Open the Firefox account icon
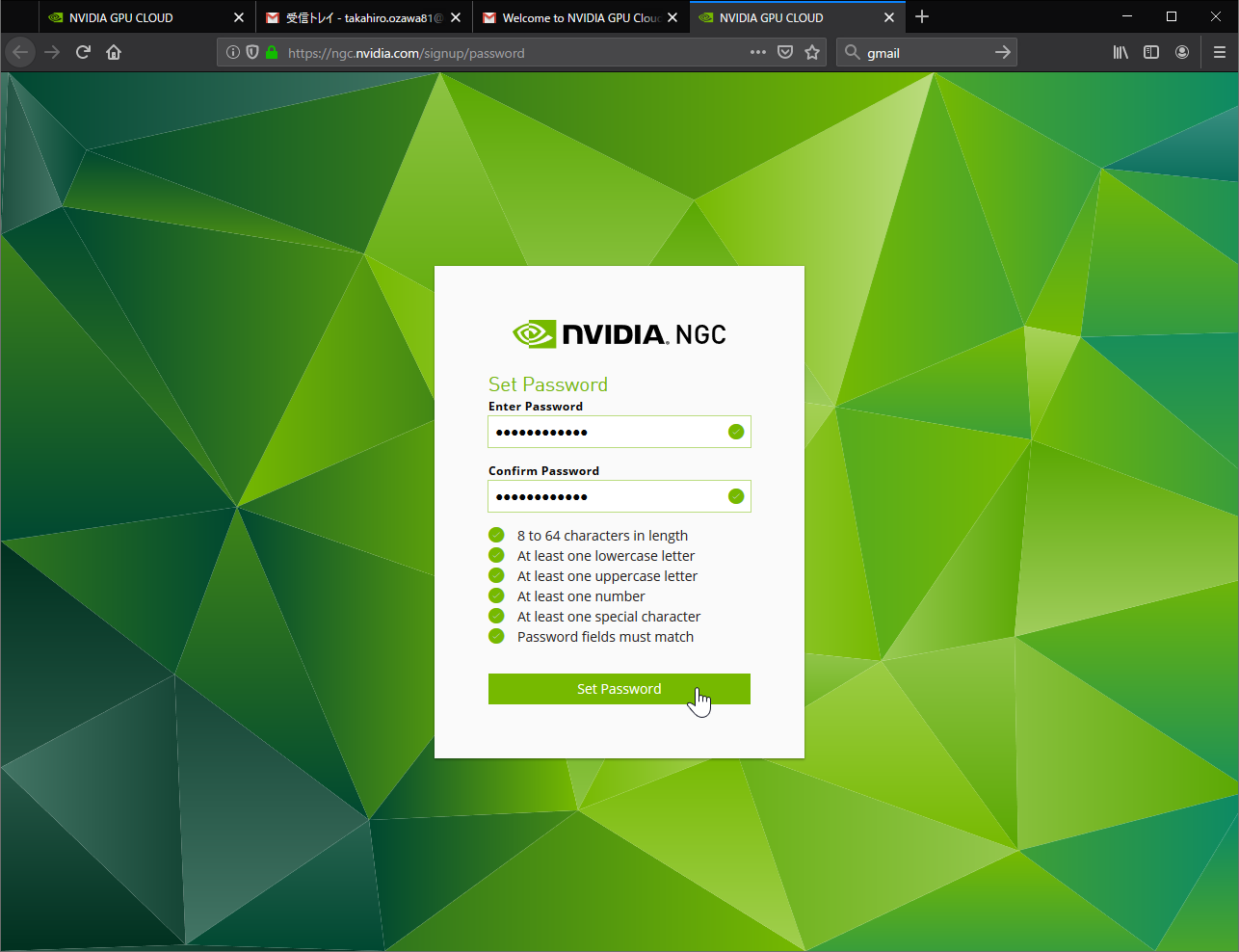This screenshot has height=952, width=1239. pyautogui.click(x=1182, y=52)
